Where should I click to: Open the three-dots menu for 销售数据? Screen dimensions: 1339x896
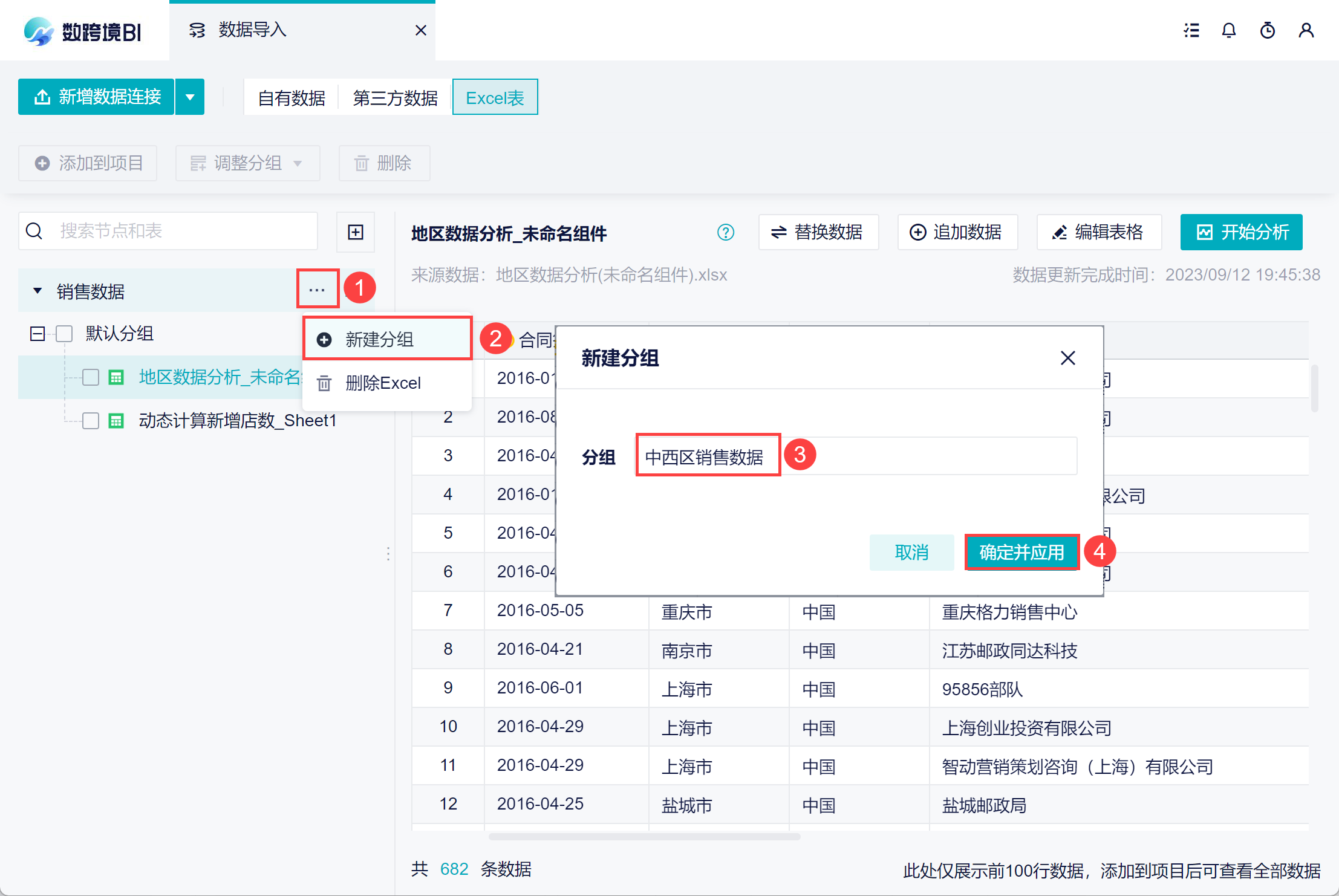(x=318, y=290)
